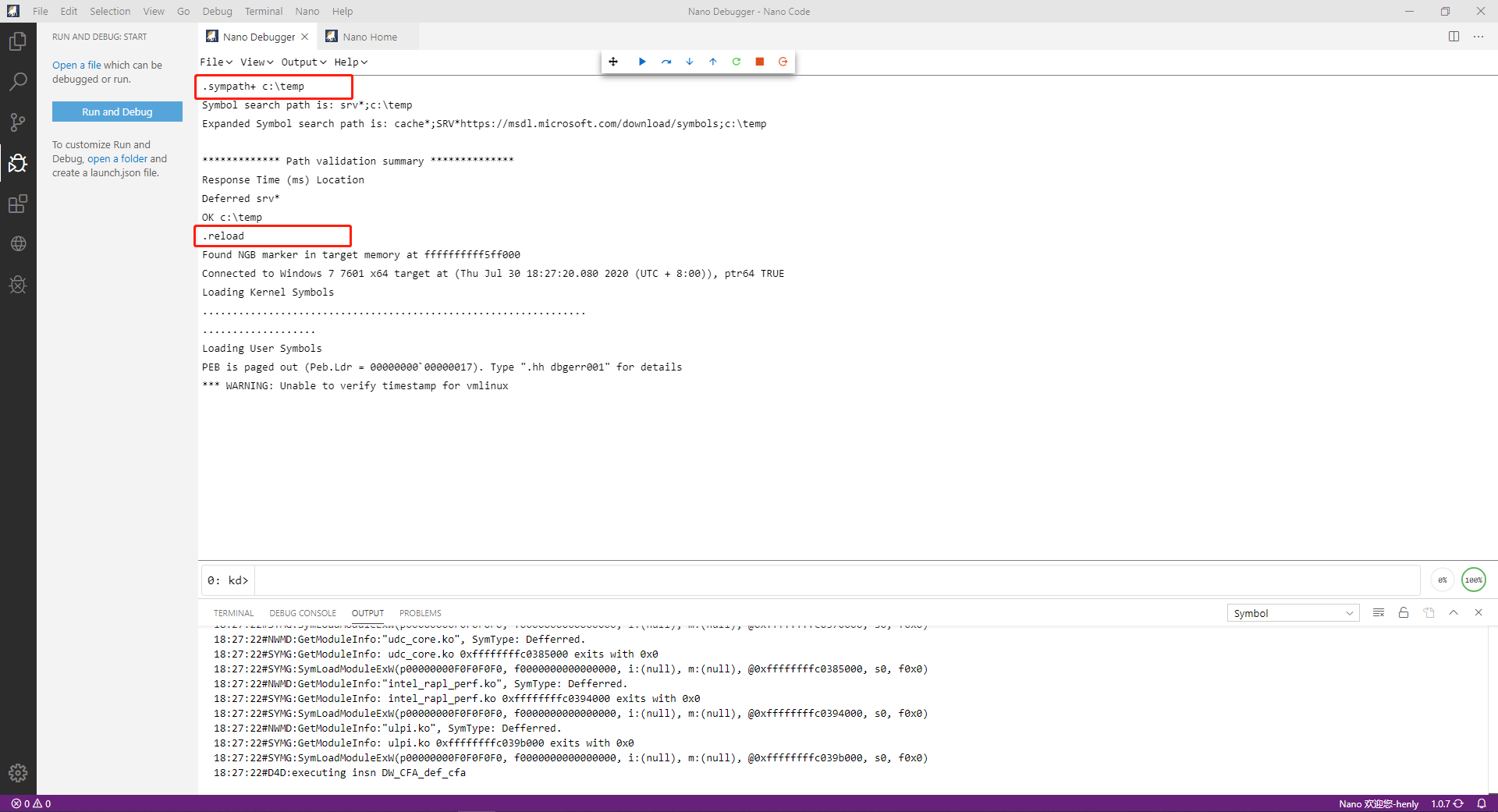
Task: Open the Extensions view icon
Action: click(18, 204)
